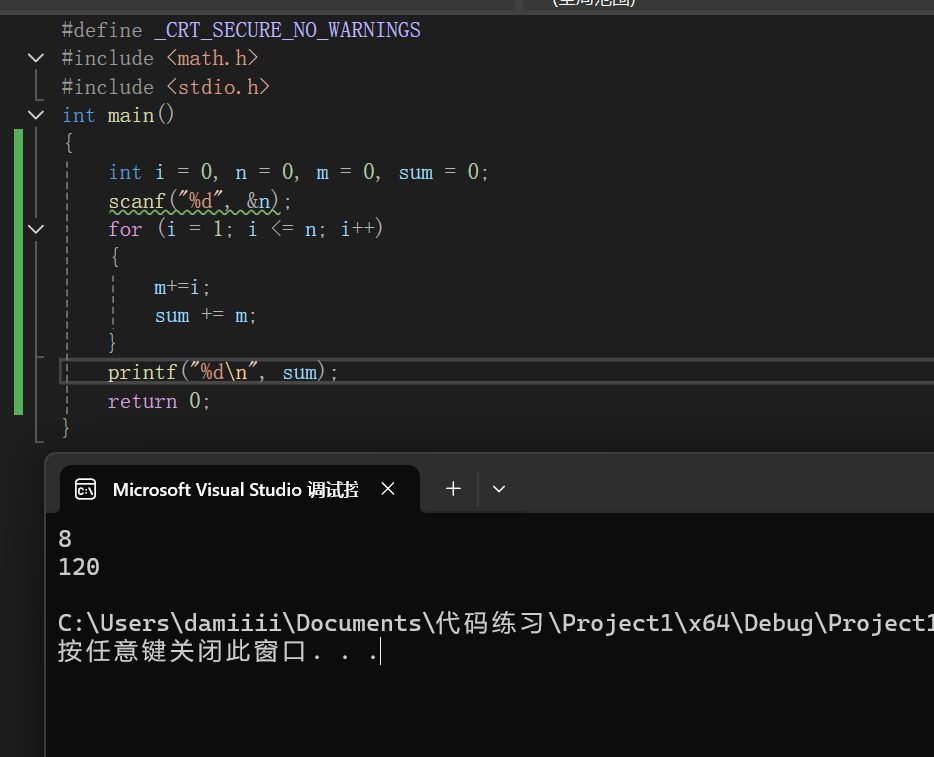Collapse the main() function fold chevron
The height and width of the screenshot is (757, 934).
pyautogui.click(x=36, y=115)
